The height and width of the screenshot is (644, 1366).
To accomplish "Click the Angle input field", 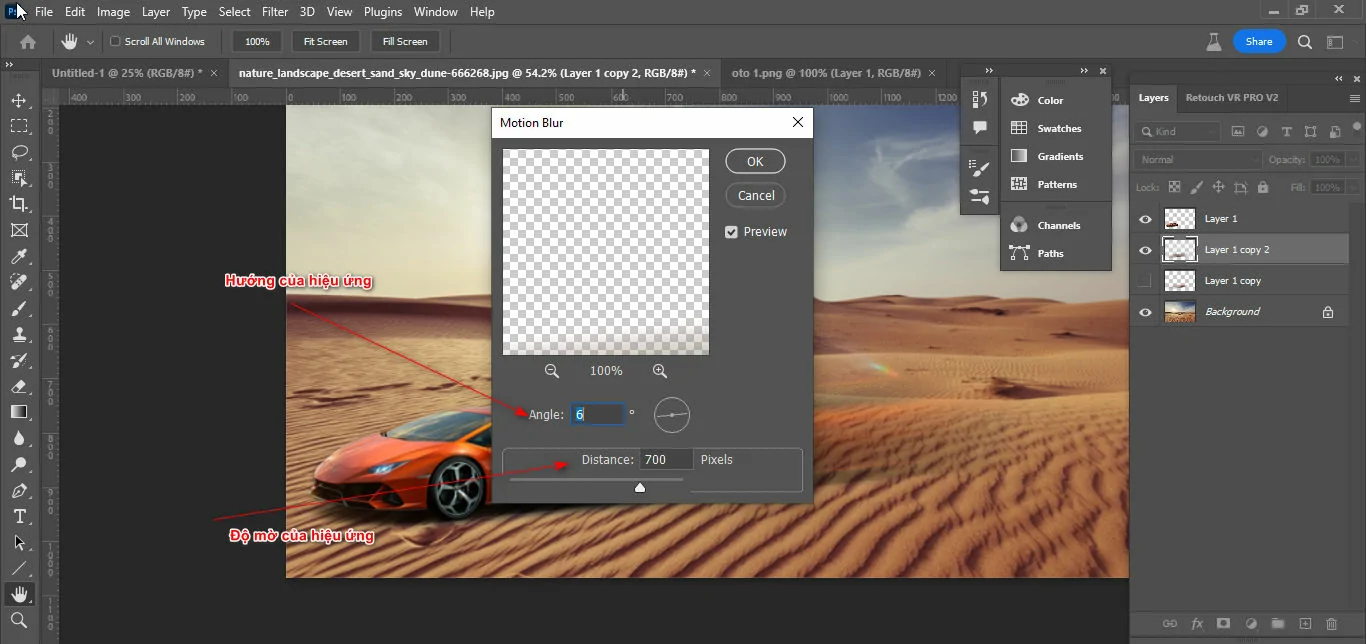I will pos(598,413).
